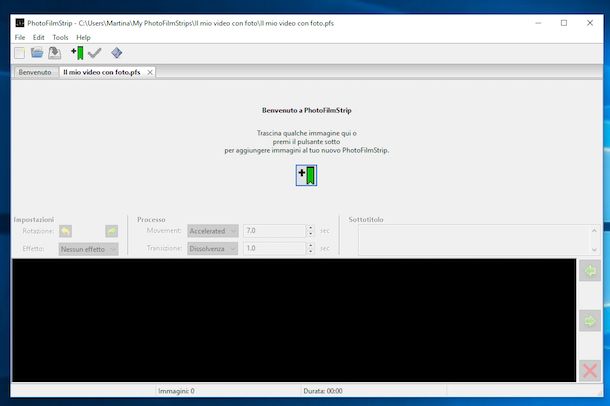610x406 pixels.
Task: Rotate image right with the Rotazione icon
Action: click(x=112, y=231)
